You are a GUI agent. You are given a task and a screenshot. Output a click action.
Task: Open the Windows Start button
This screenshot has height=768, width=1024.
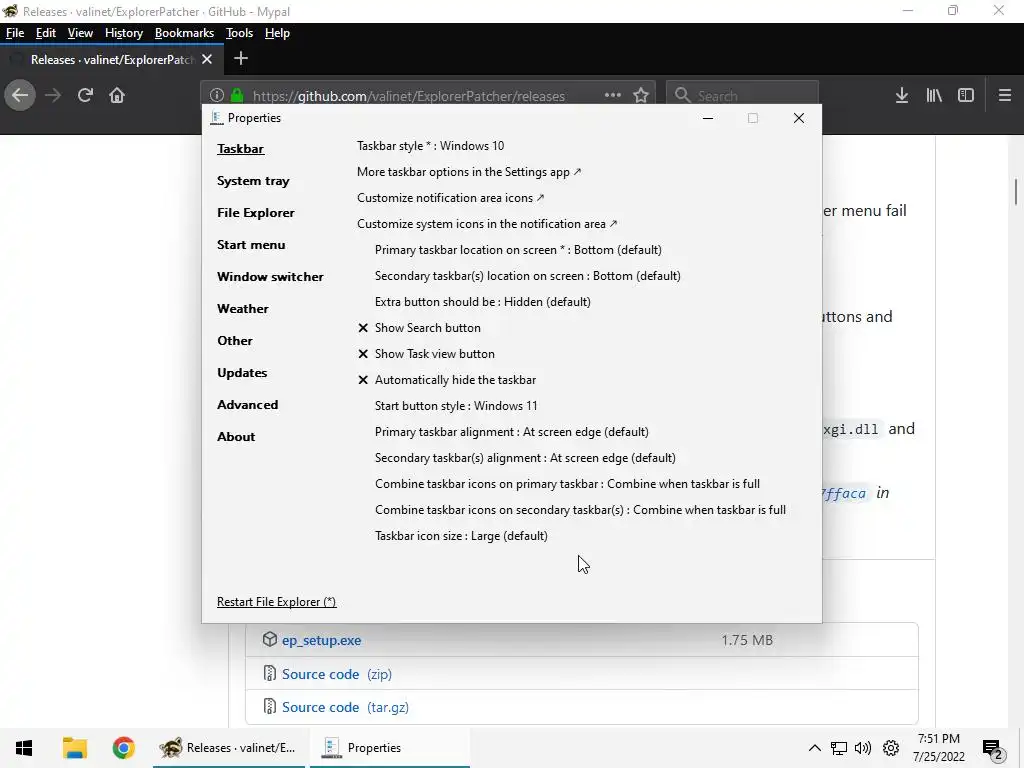click(x=24, y=748)
